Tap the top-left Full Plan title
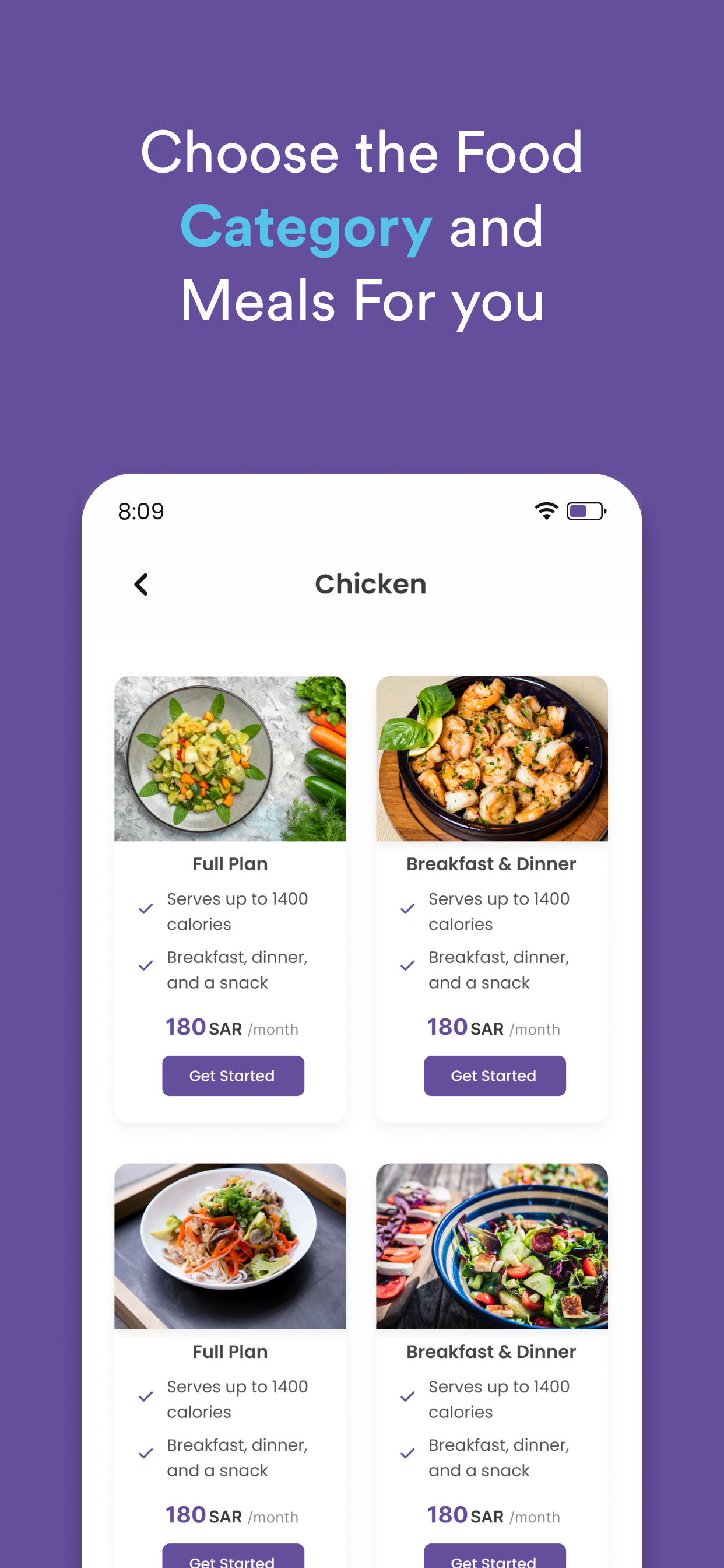 (231, 864)
